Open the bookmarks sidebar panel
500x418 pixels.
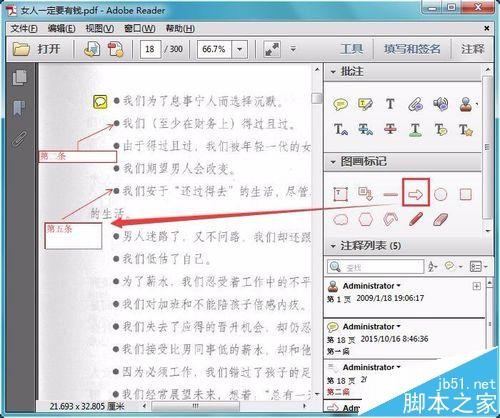point(20,108)
